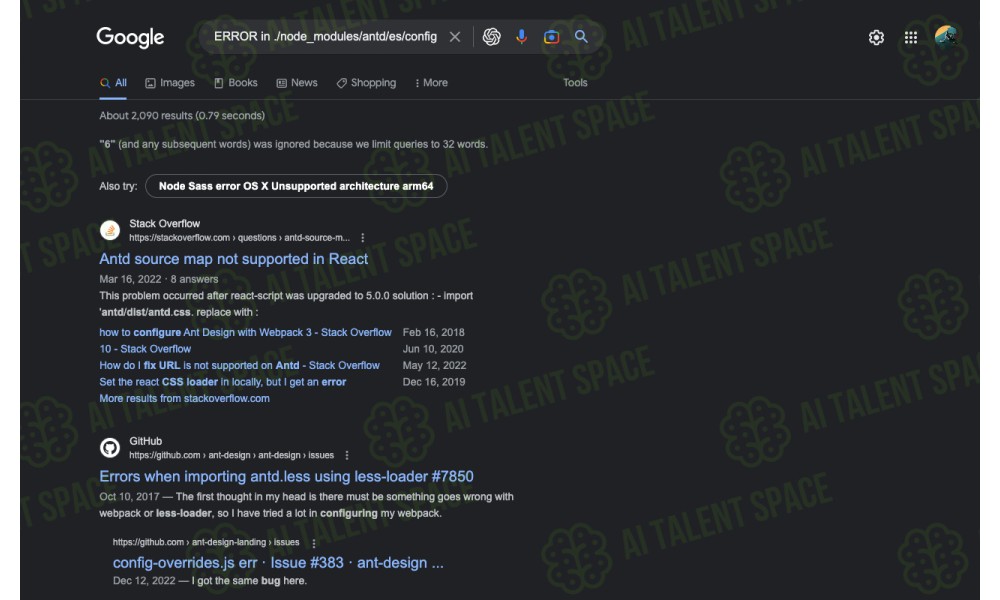1000x600 pixels.
Task: Switch to the Books tab
Action: coord(236,83)
